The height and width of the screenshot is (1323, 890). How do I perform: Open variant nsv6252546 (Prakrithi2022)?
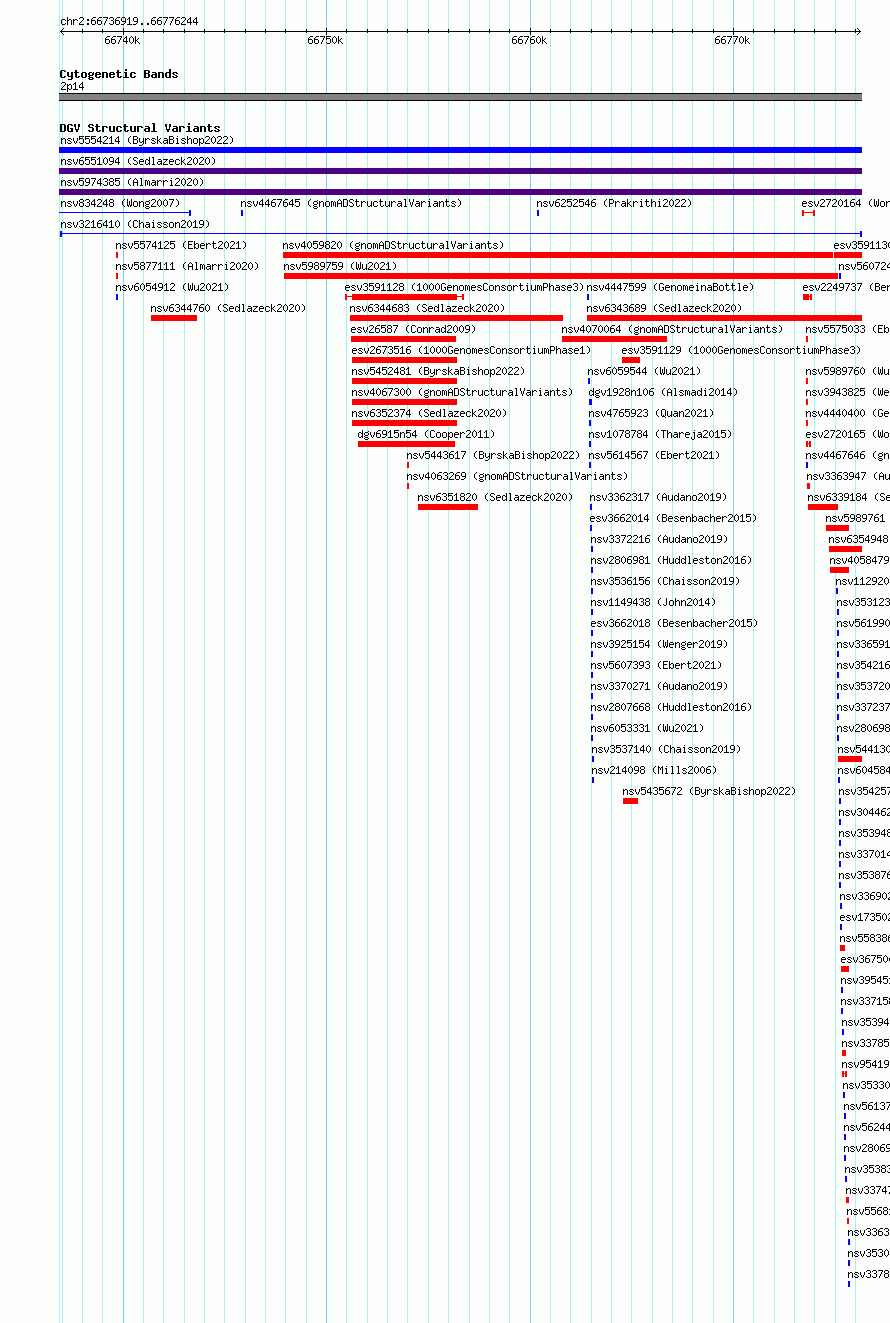pyautogui.click(x=614, y=203)
